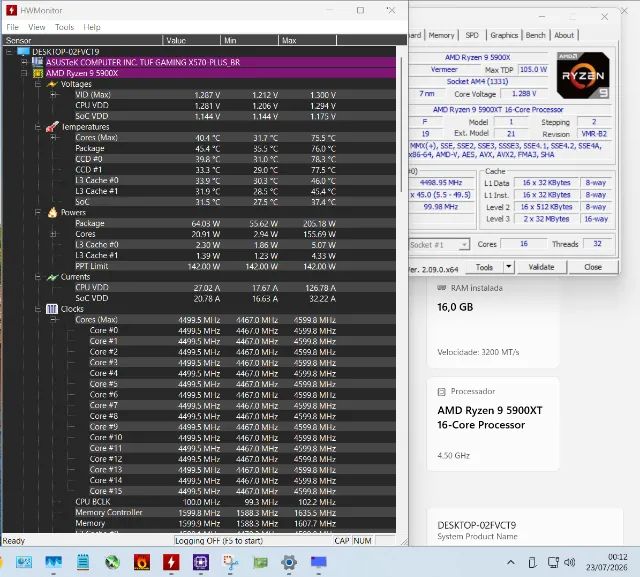Switch to the Graphics tab in CPU-Z
The image size is (640, 577).
click(504, 35)
